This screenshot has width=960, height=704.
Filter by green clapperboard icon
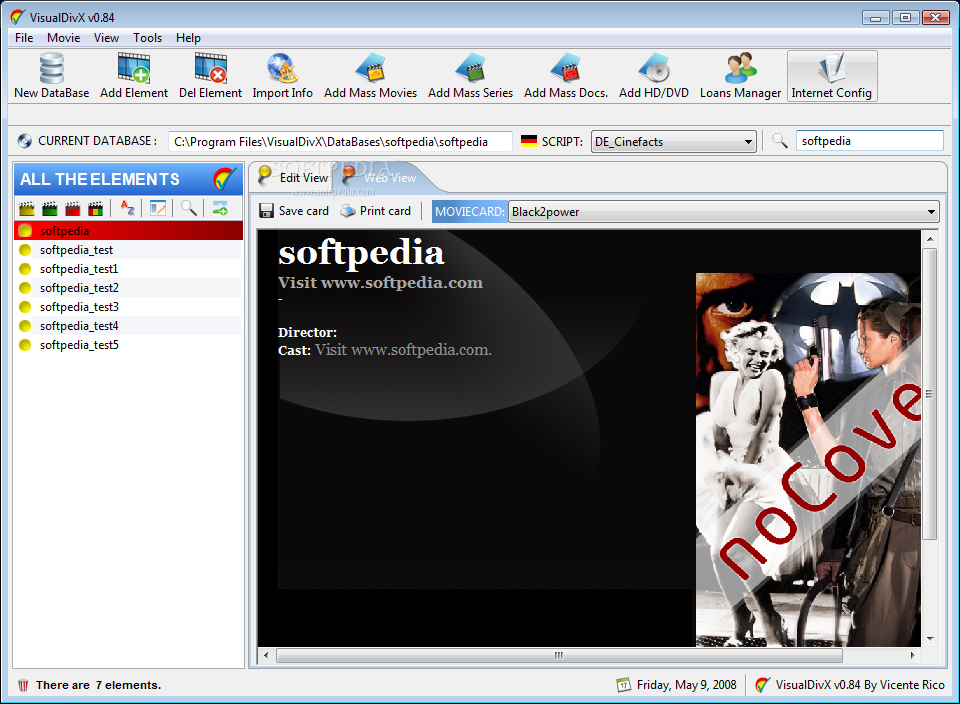pos(50,209)
